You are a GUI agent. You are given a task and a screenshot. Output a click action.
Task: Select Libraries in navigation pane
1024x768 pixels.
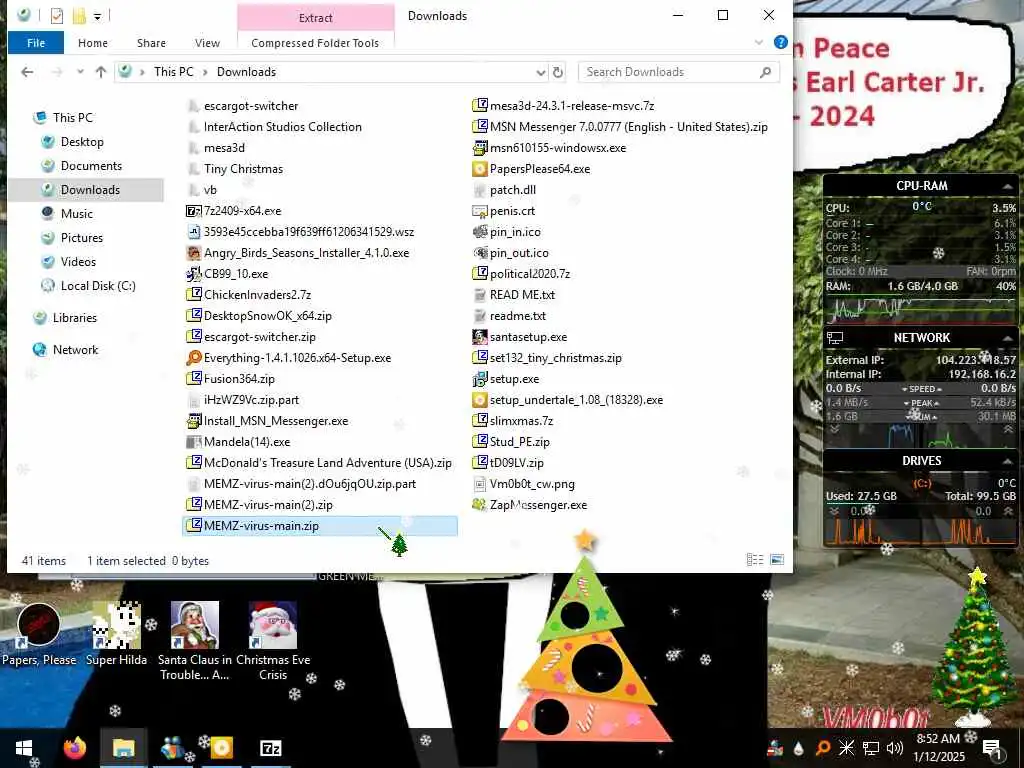click(74, 317)
